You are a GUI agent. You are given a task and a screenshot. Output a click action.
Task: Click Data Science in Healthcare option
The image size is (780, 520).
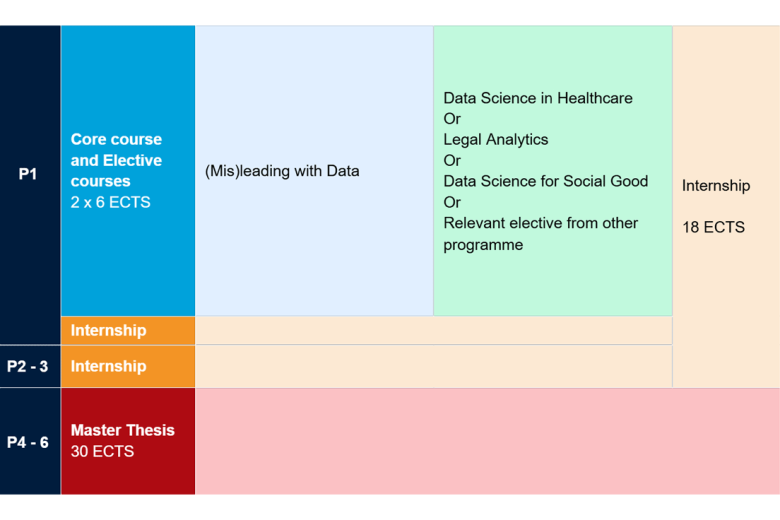[x=538, y=98]
